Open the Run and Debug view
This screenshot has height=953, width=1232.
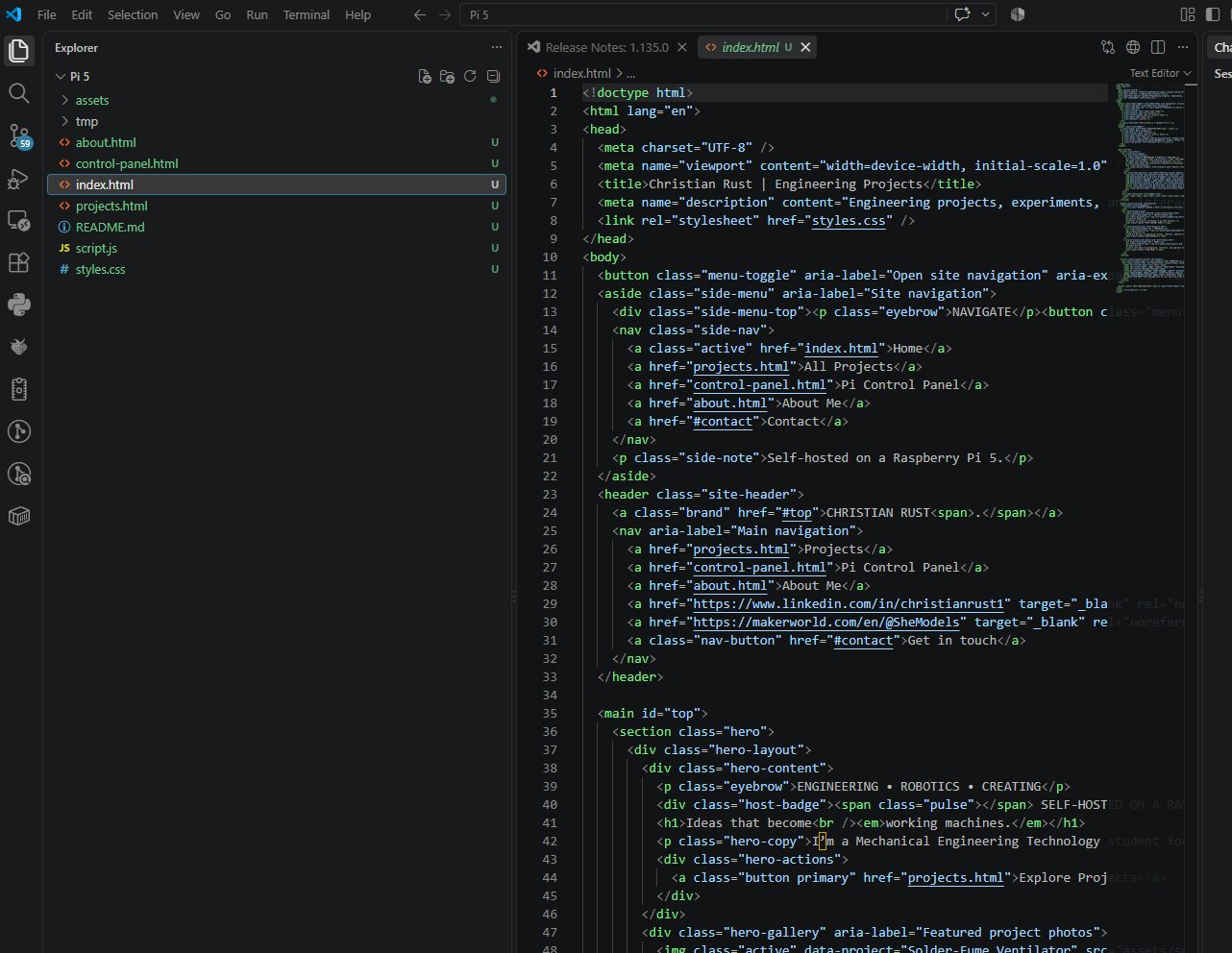[19, 178]
